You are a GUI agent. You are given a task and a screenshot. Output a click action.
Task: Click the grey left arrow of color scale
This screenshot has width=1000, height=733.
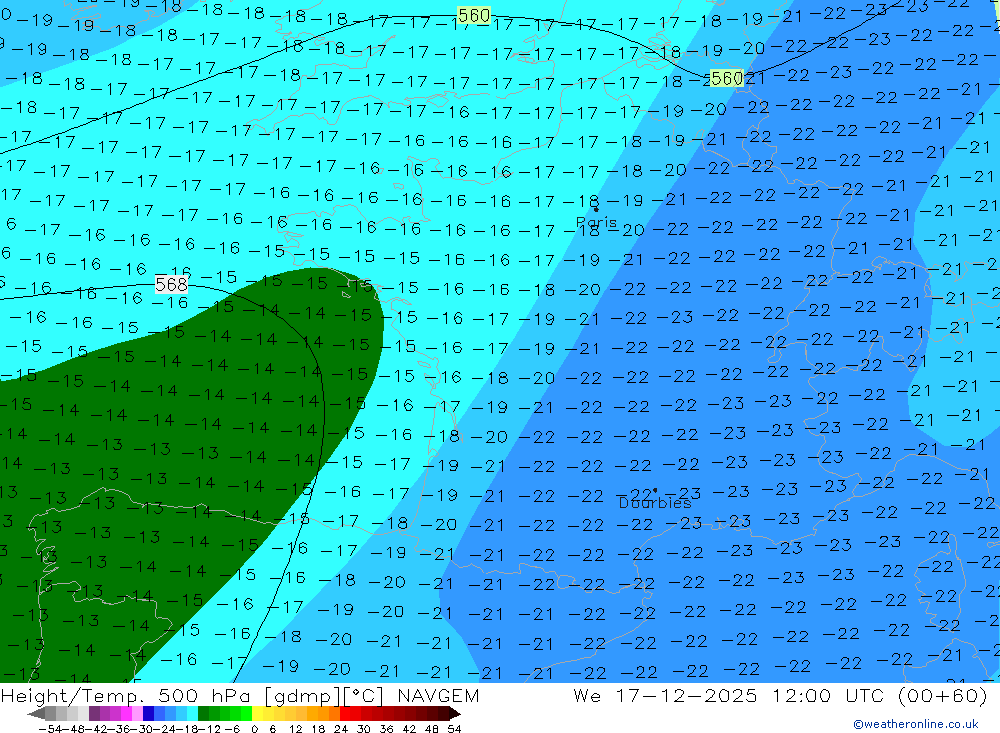click(36, 714)
